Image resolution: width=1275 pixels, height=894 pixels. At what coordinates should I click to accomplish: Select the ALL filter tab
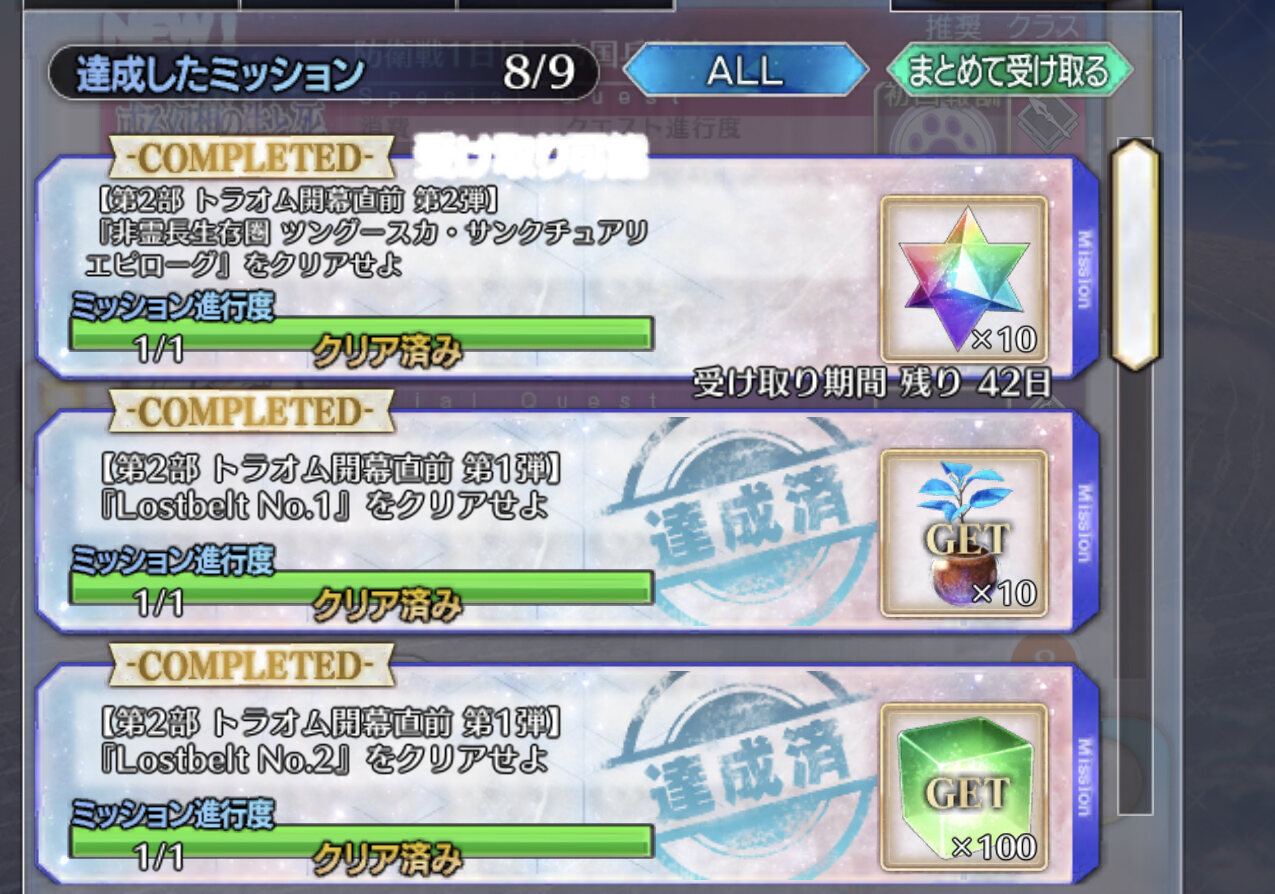tap(745, 70)
